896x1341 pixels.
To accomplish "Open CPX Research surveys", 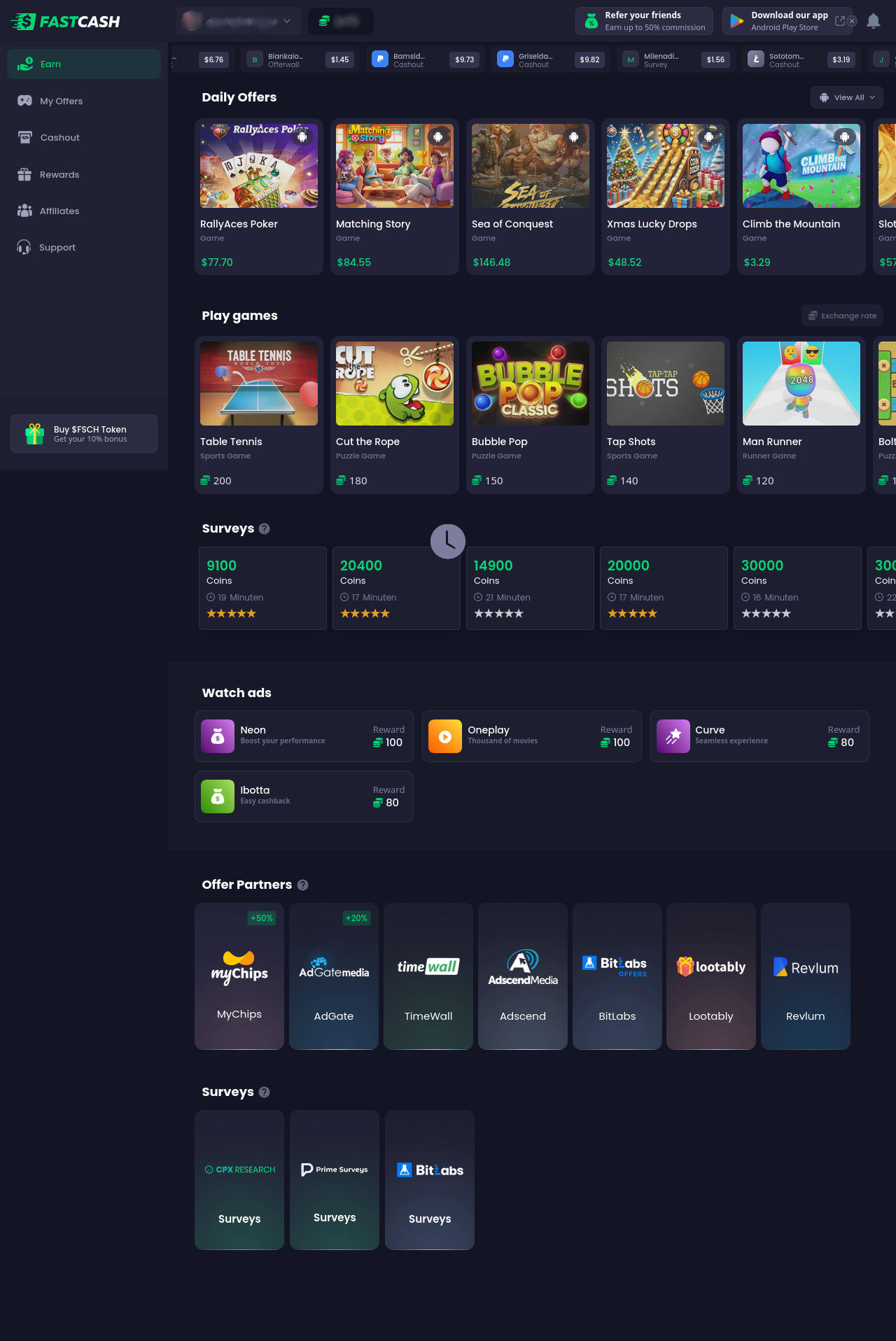I will [239, 1180].
